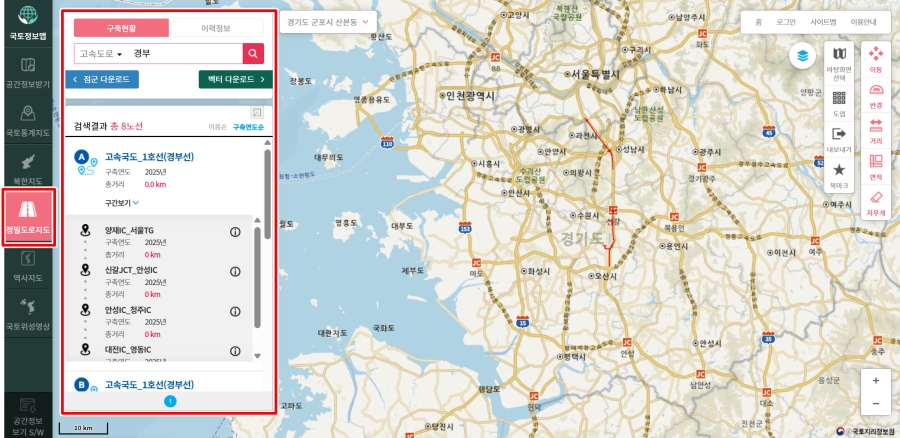Open the 국토정보맵 home logo
Image resolution: width=900 pixels, height=438 pixels.
click(28, 23)
